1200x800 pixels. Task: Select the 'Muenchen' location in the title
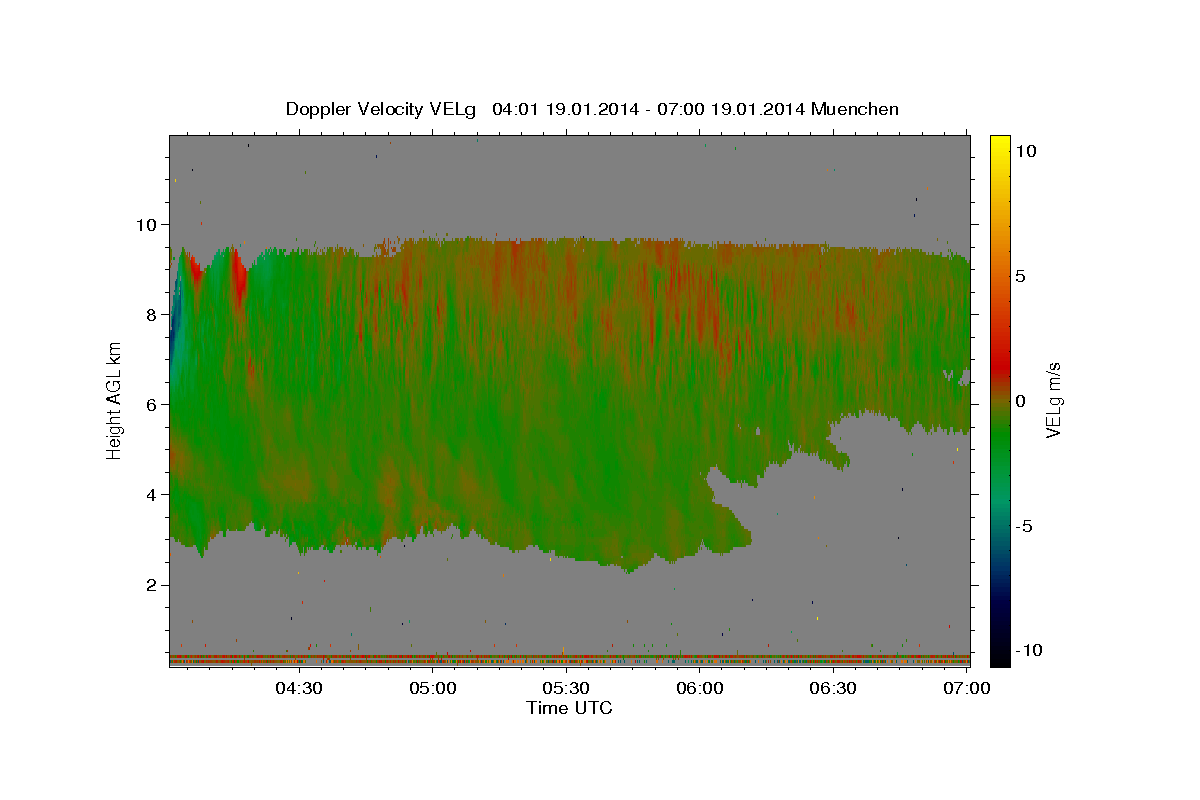point(855,109)
